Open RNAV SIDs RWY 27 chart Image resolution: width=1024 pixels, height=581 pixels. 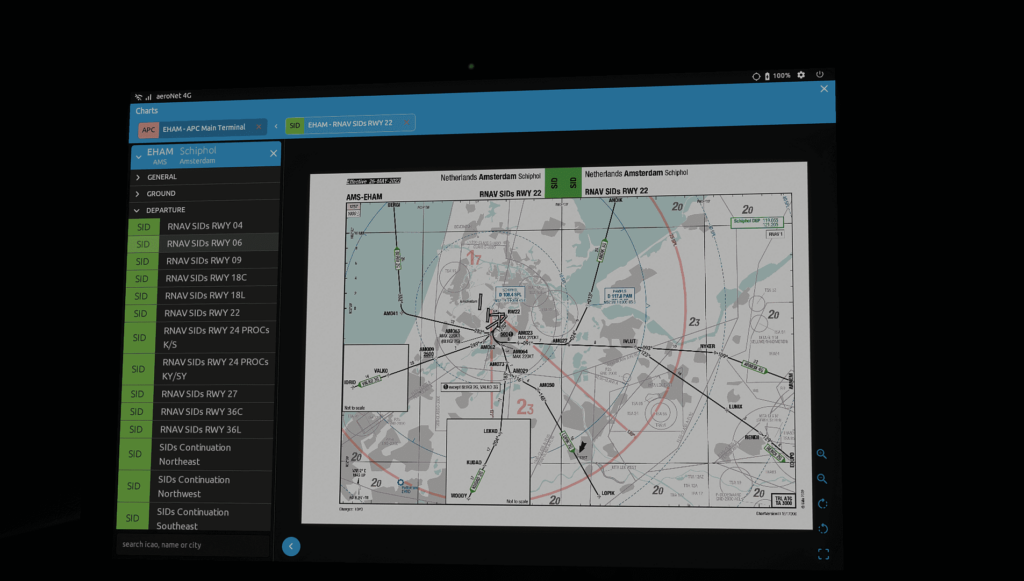click(x=197, y=394)
